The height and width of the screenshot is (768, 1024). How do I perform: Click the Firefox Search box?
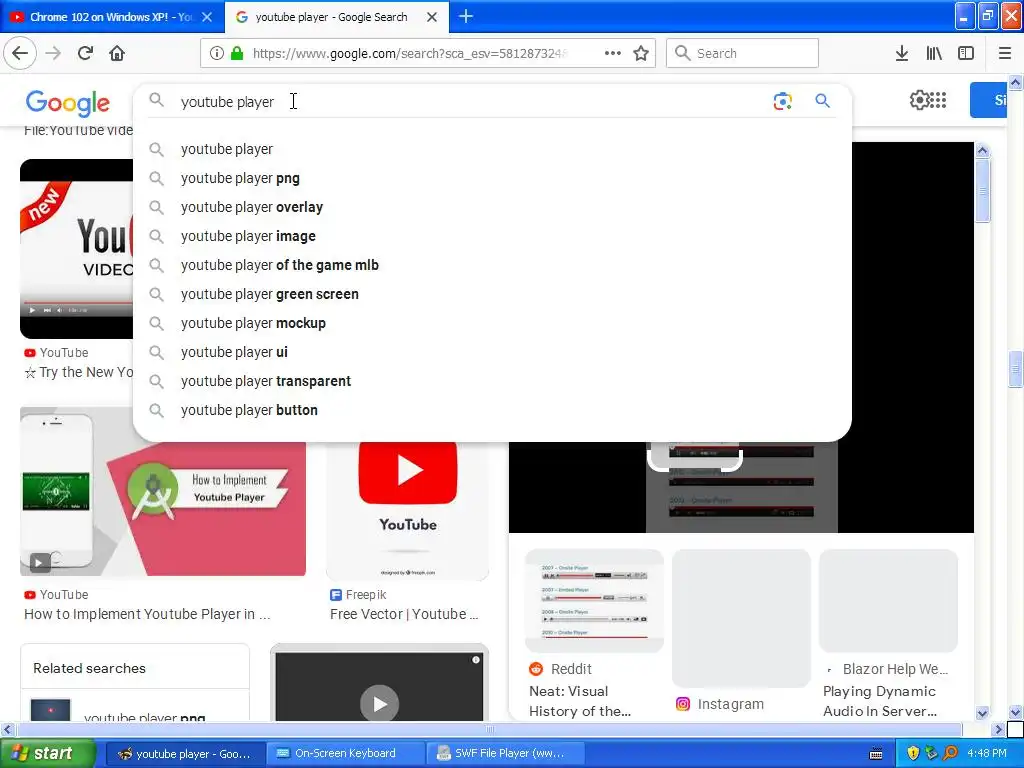[742, 53]
